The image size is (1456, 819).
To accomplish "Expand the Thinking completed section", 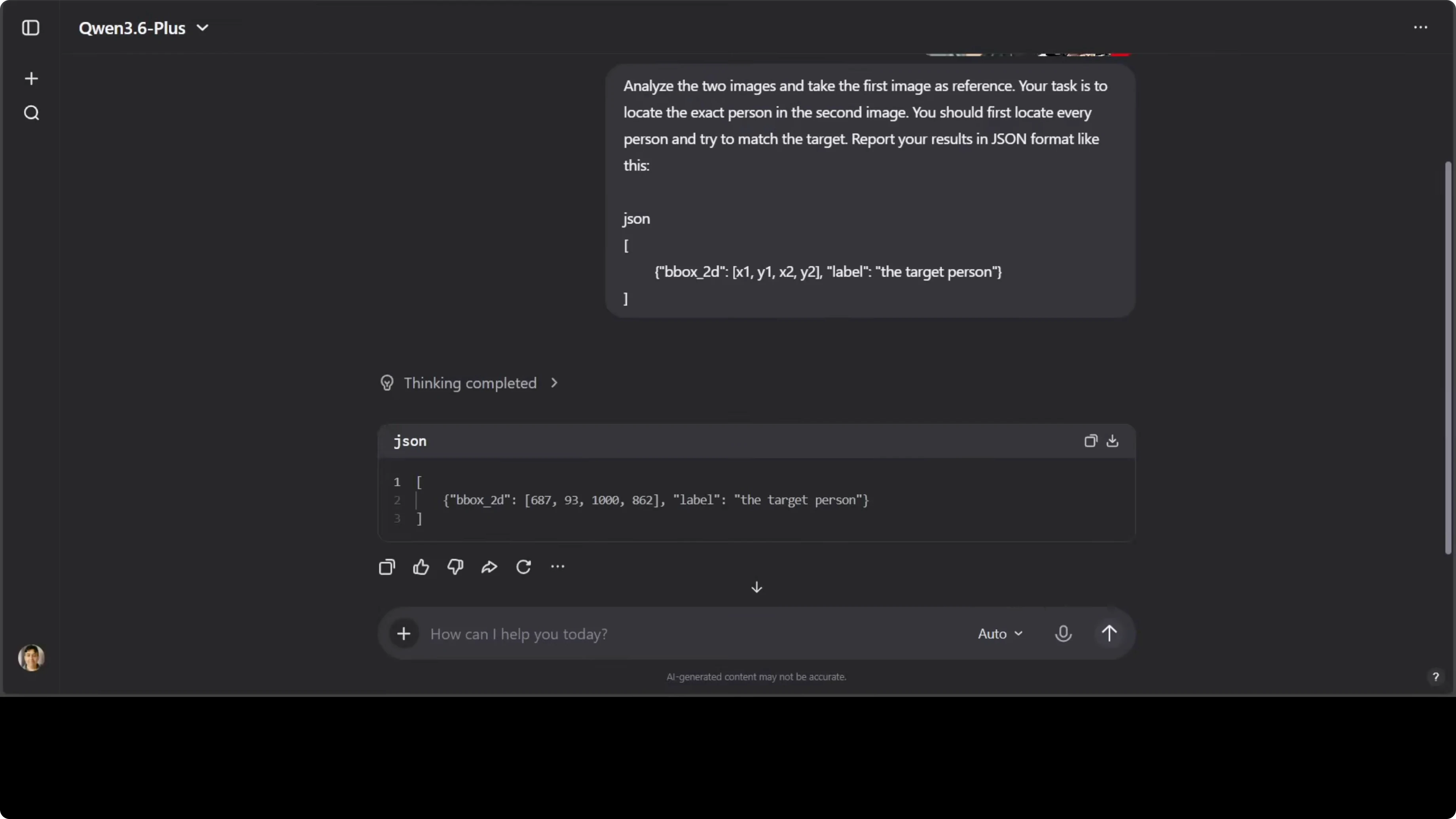I will tap(470, 383).
